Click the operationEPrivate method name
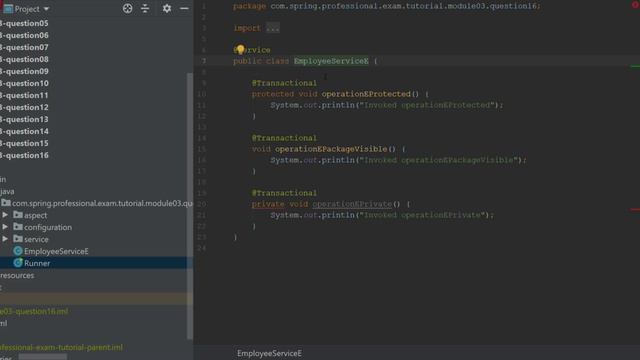Viewport: 640px width, 360px height. (x=352, y=204)
